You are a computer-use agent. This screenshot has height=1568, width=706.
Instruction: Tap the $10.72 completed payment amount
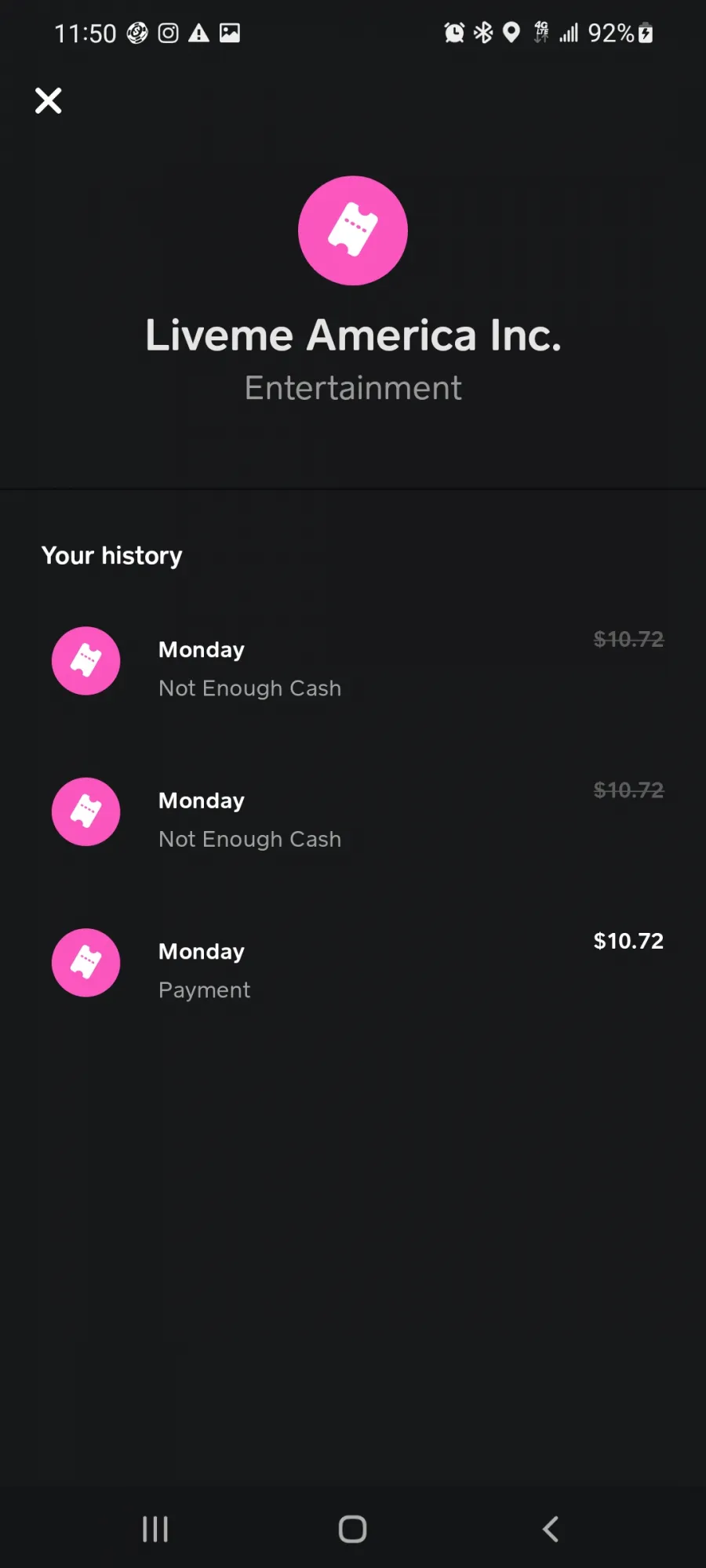pos(628,941)
